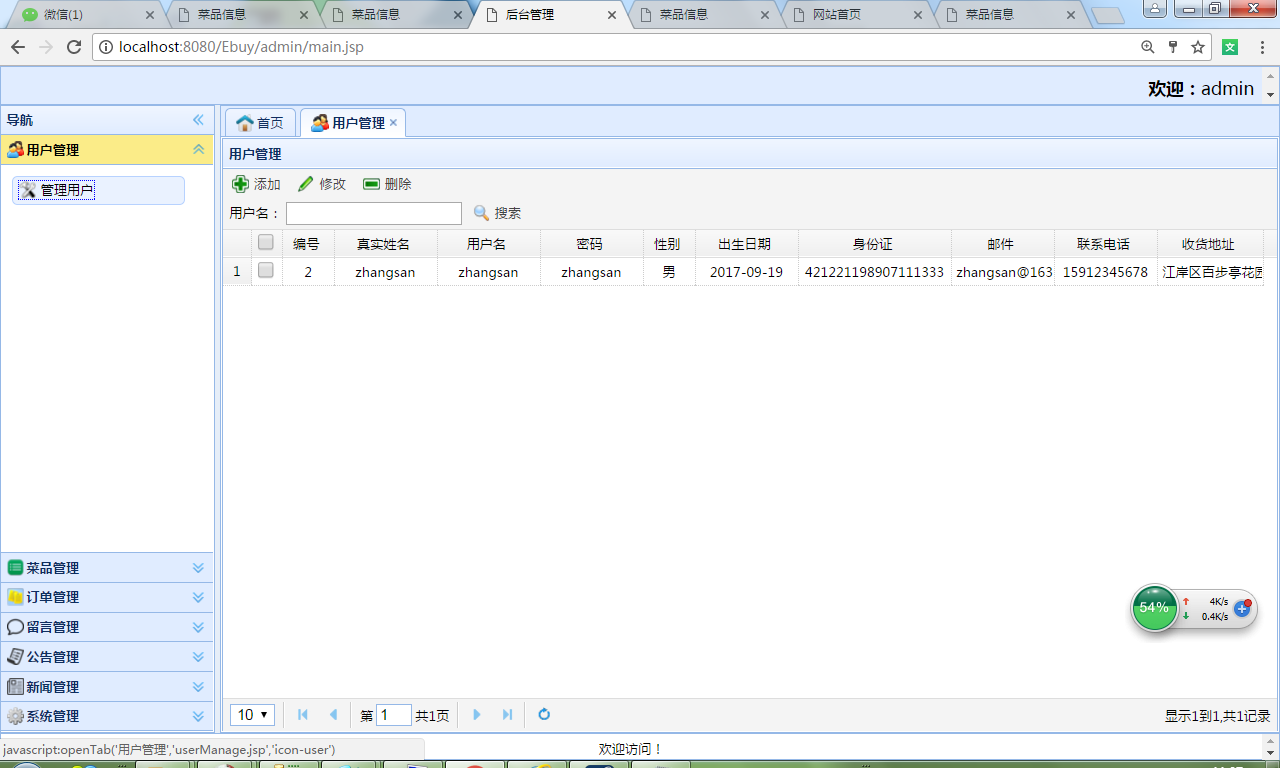
Task: Collapse the 用户管理 accordion section
Action: 198,150
